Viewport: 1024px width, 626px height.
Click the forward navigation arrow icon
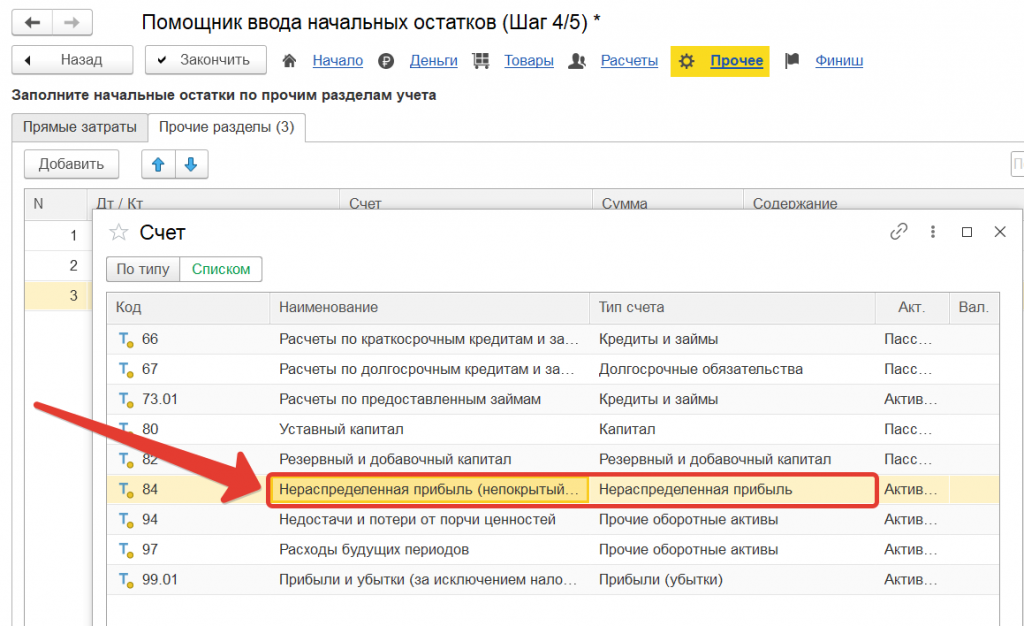point(72,22)
